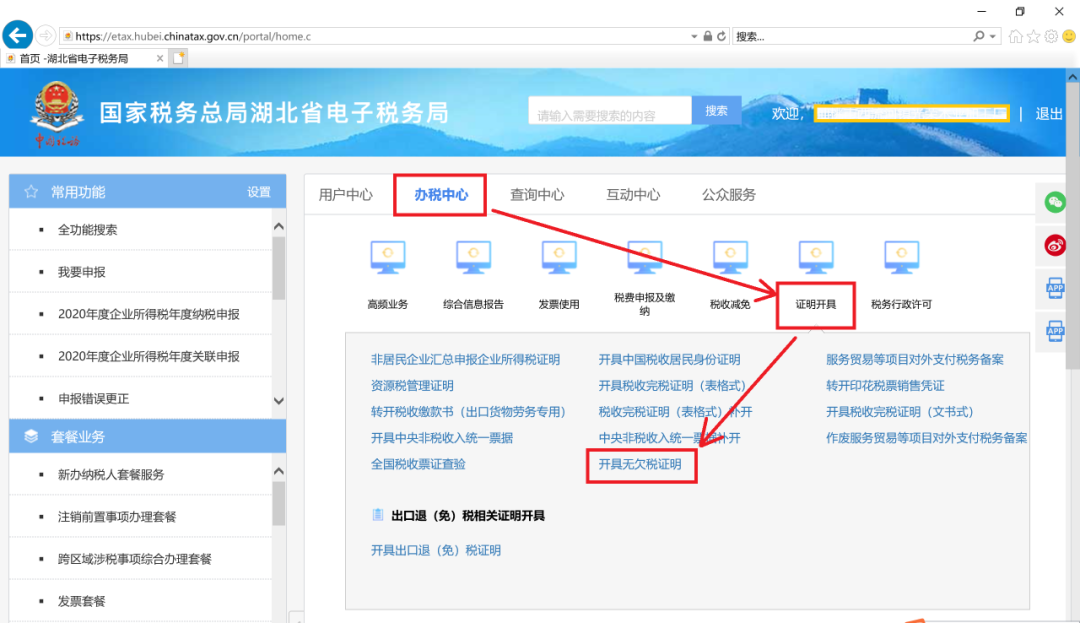Select 全功能搜索 in 常用功能 list

[87, 230]
